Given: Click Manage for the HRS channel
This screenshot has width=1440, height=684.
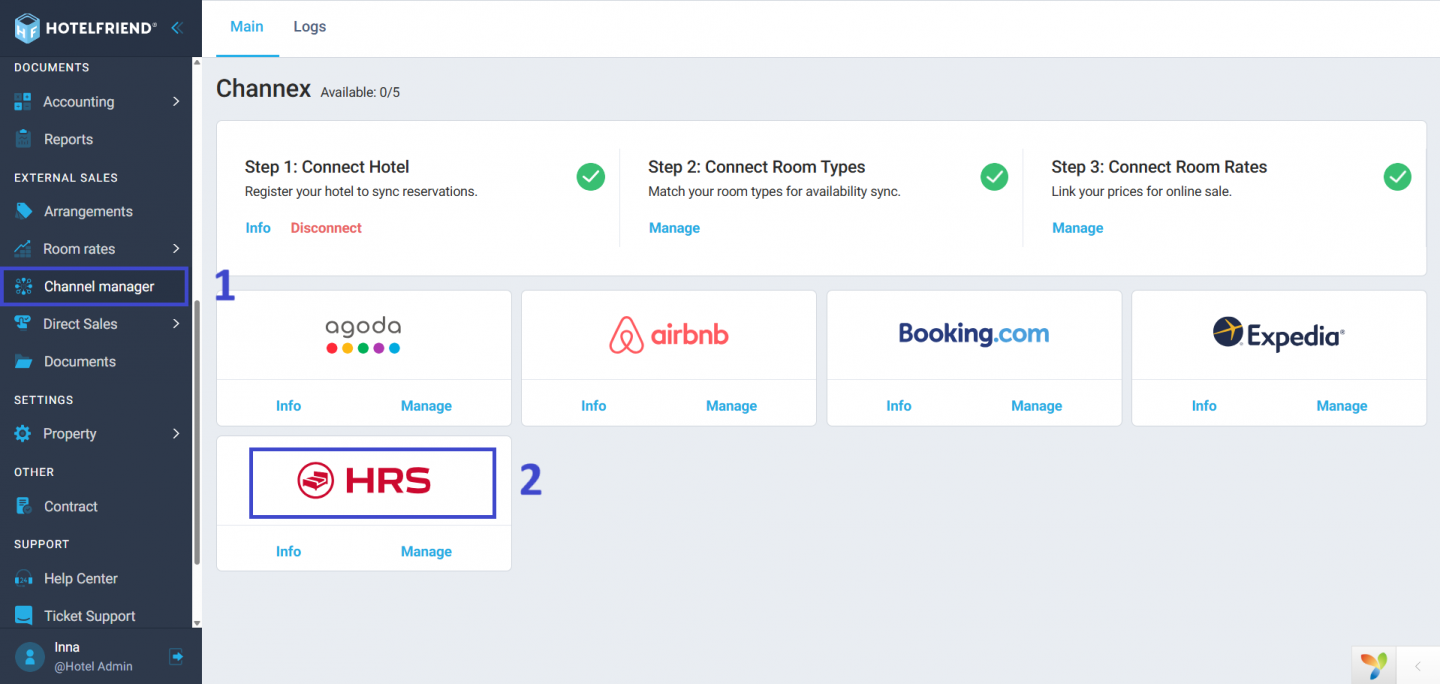Looking at the screenshot, I should tap(426, 551).
